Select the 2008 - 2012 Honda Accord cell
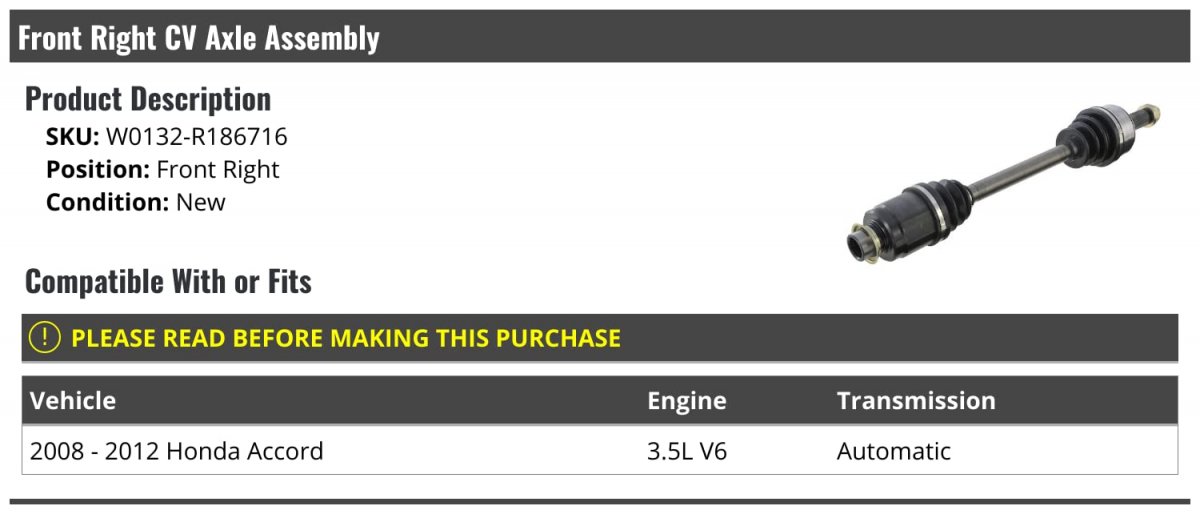The width and height of the screenshot is (1200, 514). pos(177,451)
